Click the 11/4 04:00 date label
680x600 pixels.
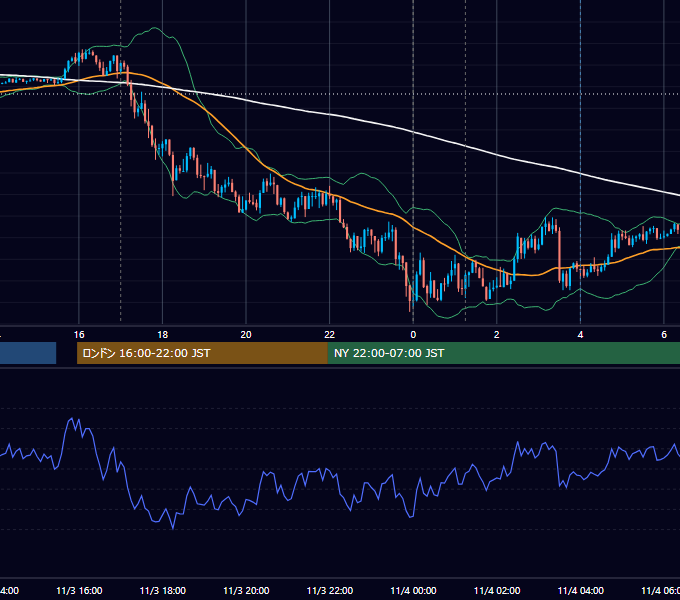coord(581,591)
